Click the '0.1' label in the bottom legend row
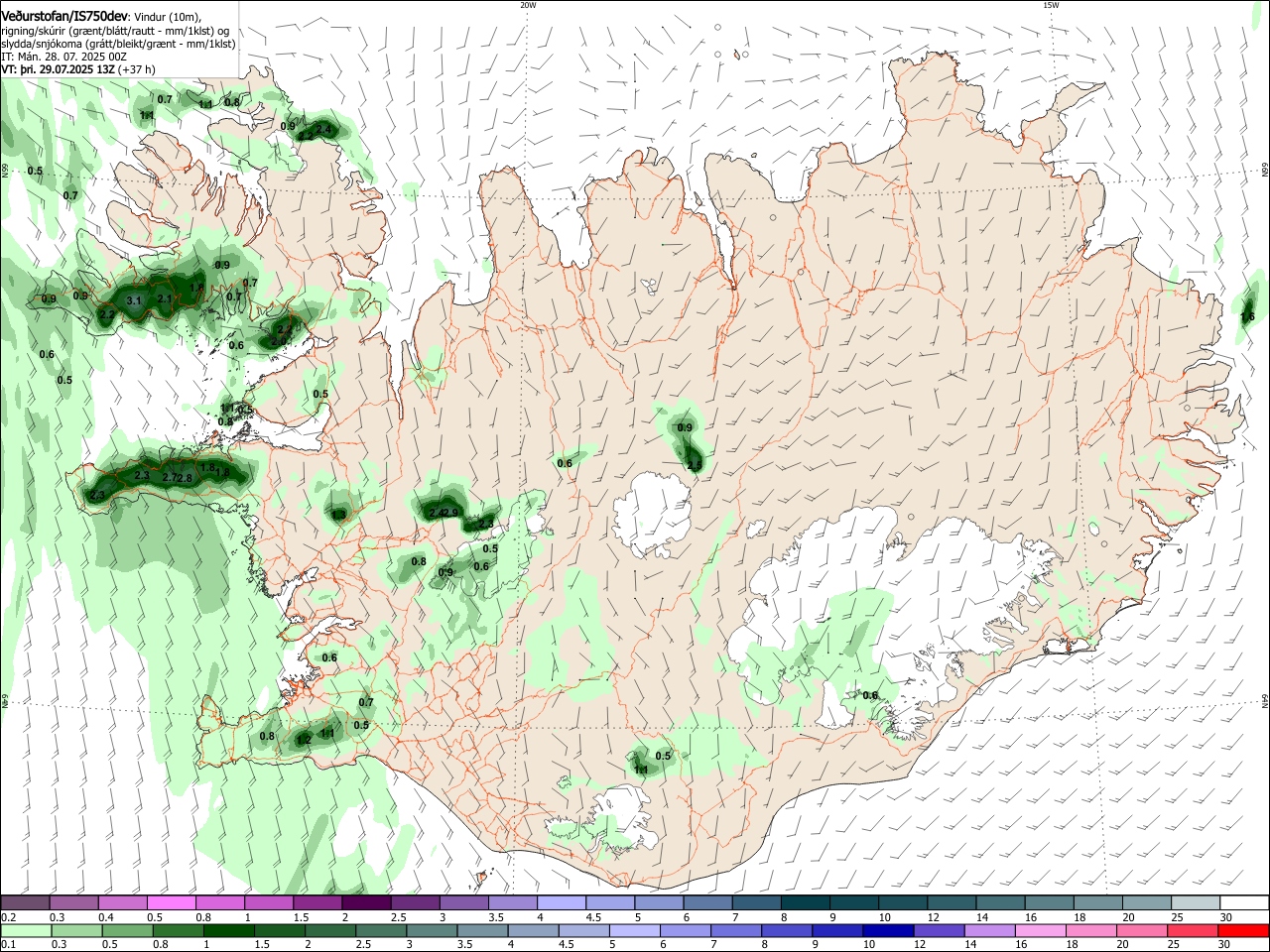The image size is (1270, 952). tap(8, 944)
